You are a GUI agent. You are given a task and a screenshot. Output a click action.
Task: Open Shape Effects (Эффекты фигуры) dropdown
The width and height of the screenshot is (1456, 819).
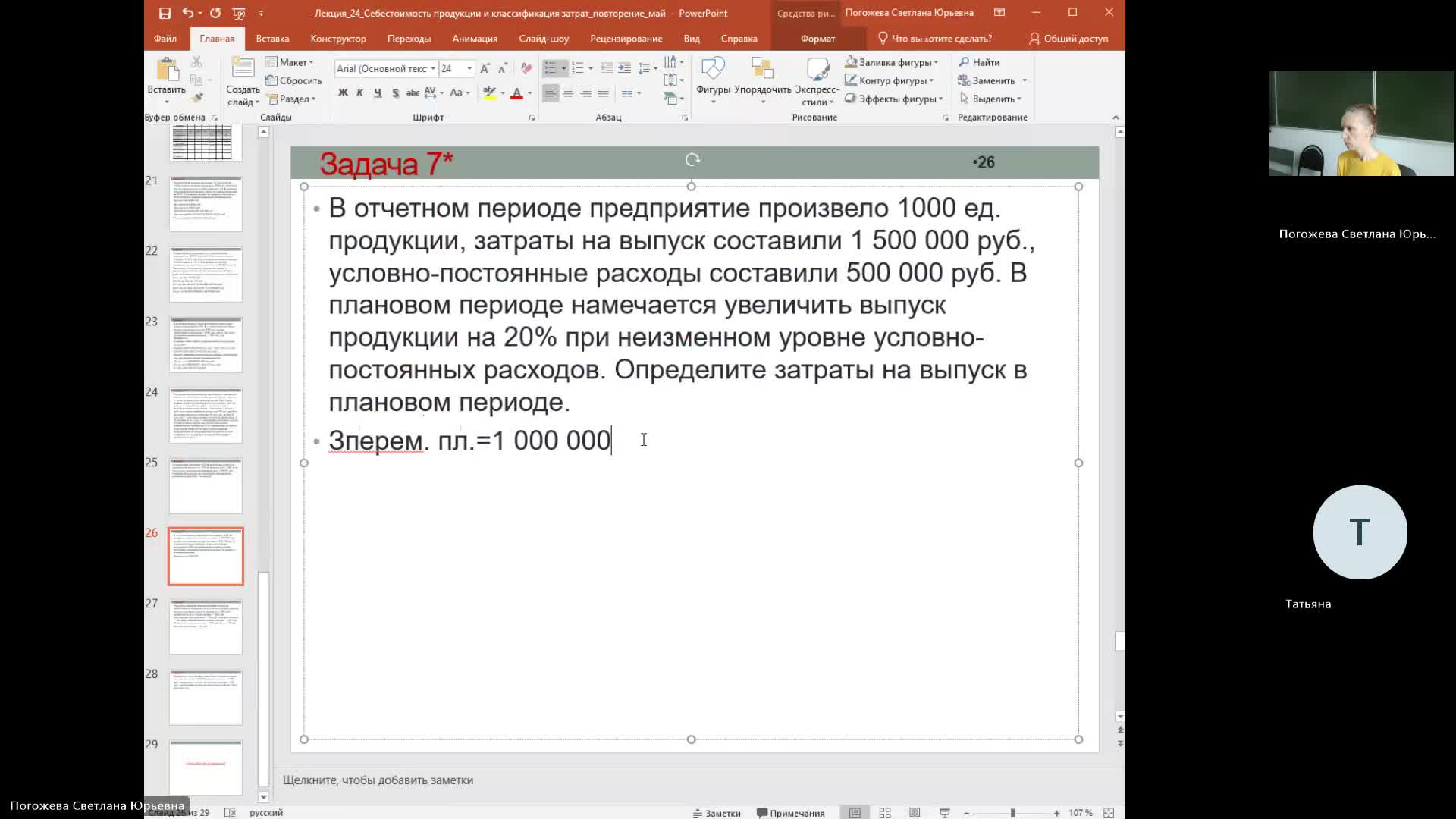895,99
